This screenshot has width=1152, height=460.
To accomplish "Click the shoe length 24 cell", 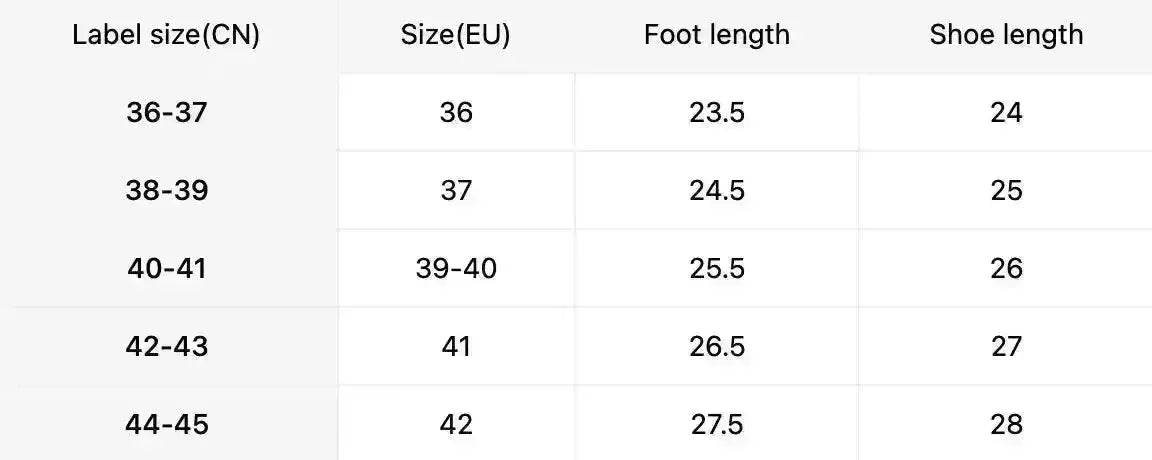I will (x=1006, y=112).
